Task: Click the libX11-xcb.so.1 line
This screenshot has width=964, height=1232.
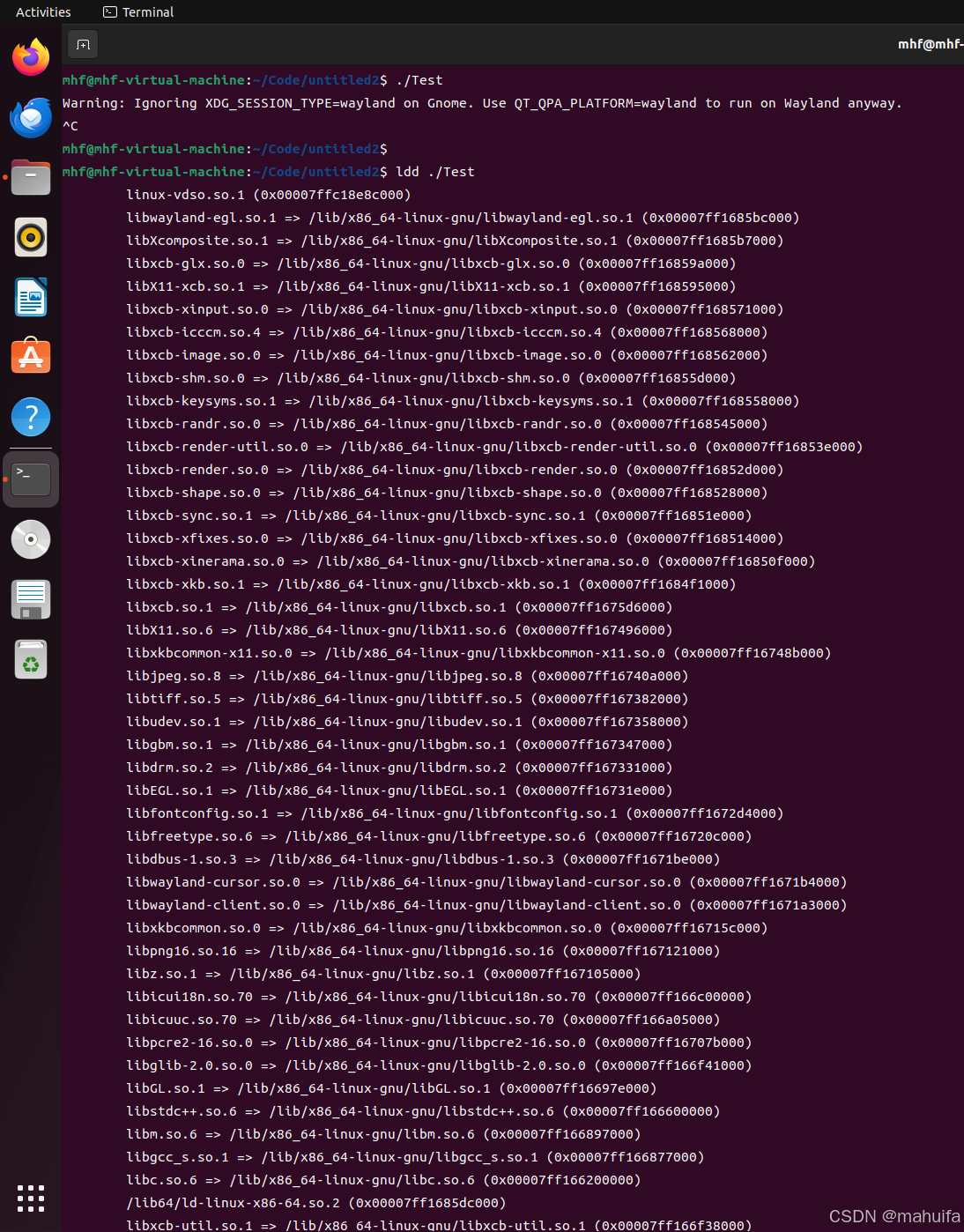Action: 431,286
